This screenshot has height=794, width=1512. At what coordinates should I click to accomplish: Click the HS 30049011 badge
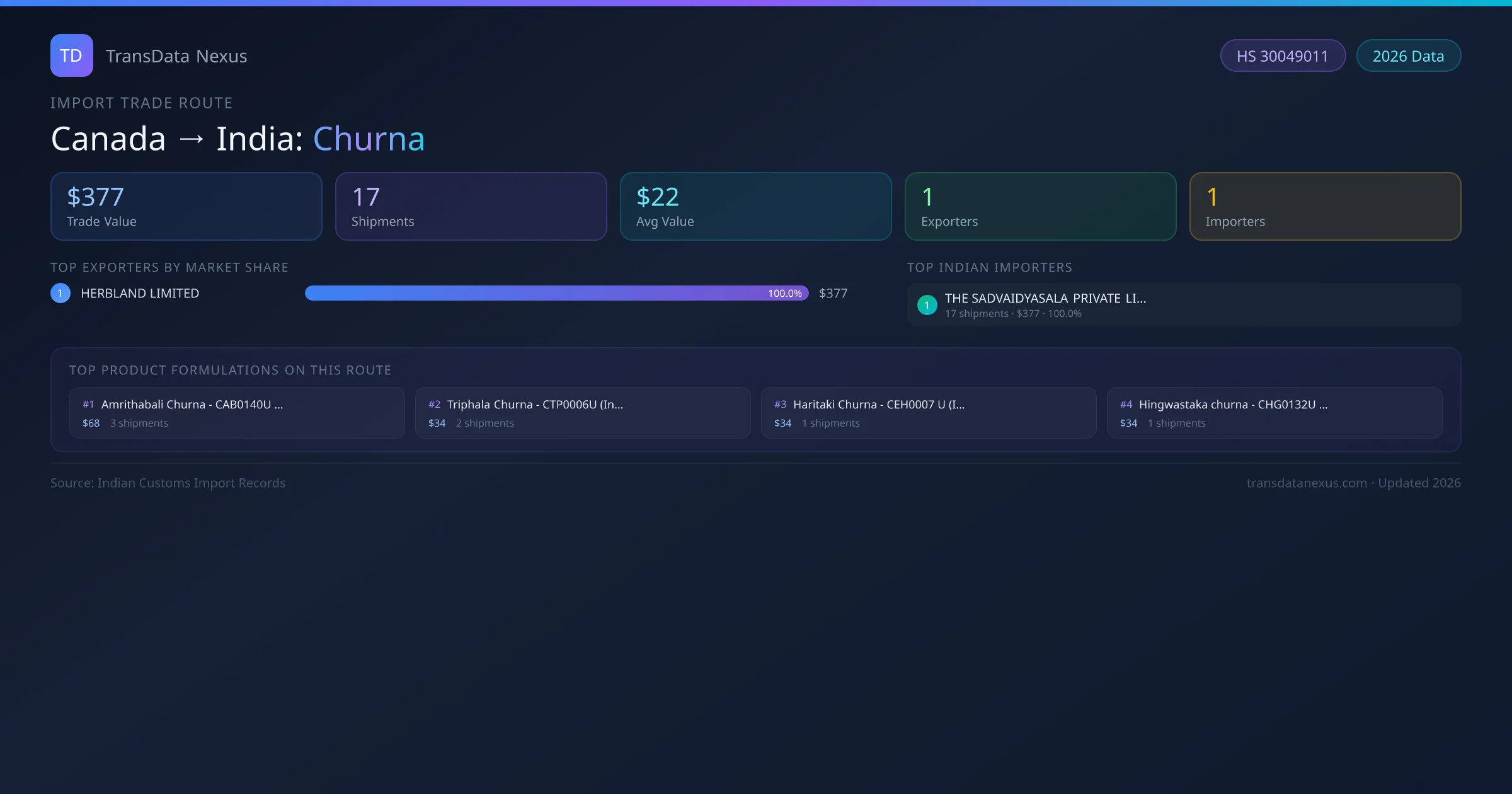1282,56
